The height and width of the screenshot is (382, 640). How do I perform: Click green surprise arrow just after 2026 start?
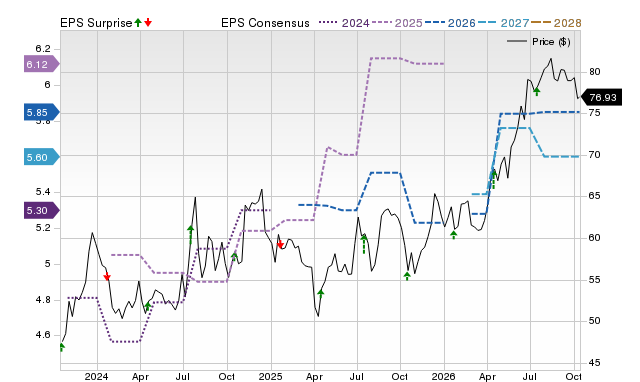pyautogui.click(x=453, y=235)
